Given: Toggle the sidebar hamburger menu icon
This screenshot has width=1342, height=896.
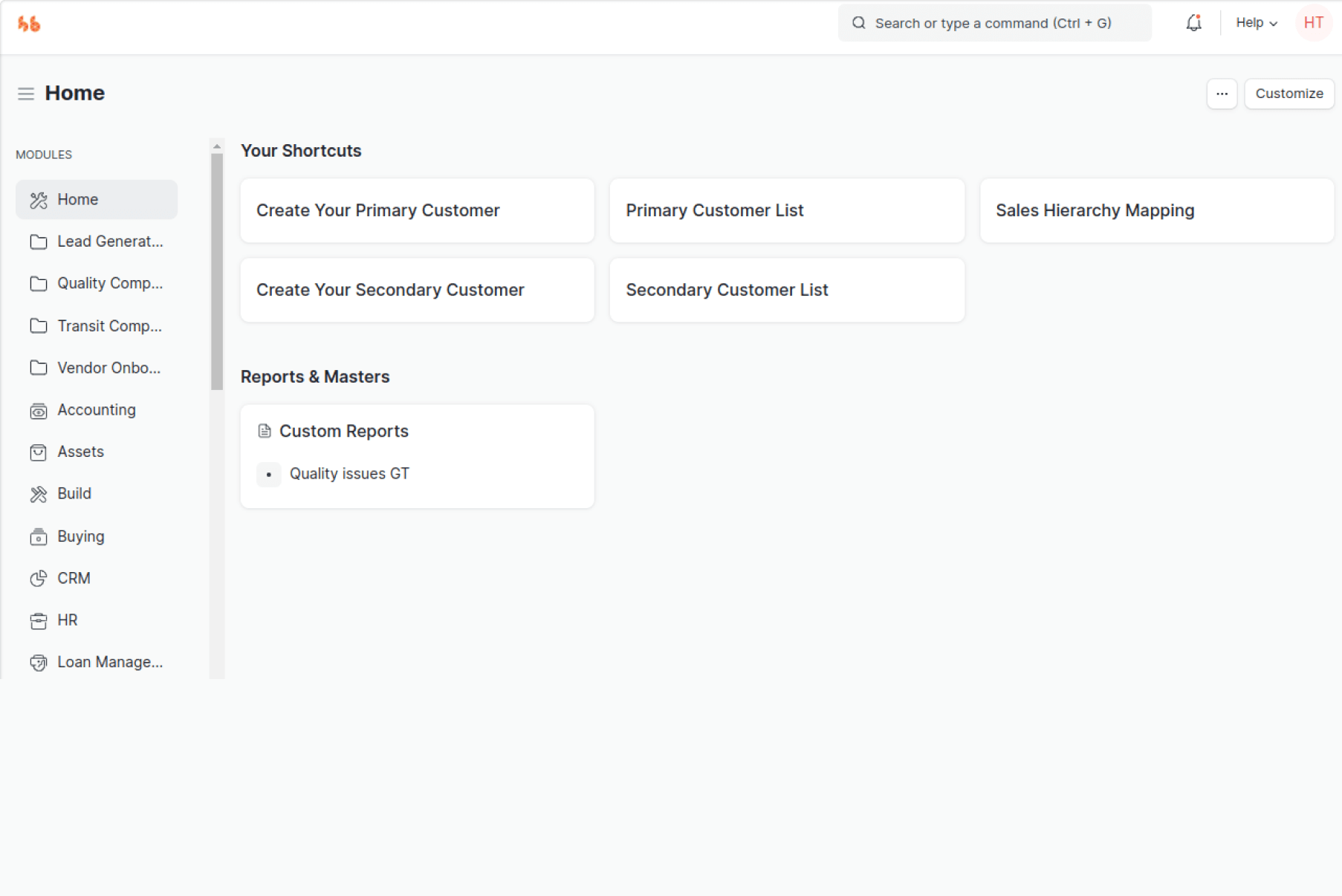Looking at the screenshot, I should [26, 94].
